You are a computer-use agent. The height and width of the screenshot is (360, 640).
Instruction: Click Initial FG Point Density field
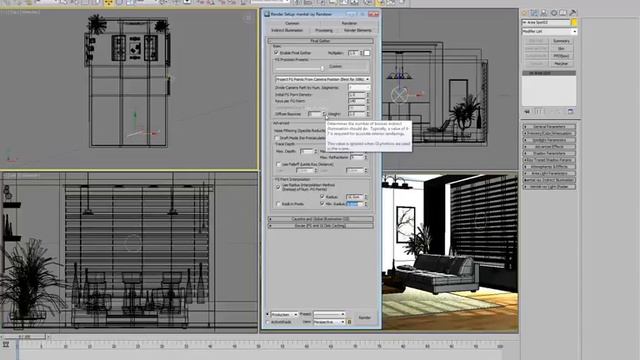(357, 94)
